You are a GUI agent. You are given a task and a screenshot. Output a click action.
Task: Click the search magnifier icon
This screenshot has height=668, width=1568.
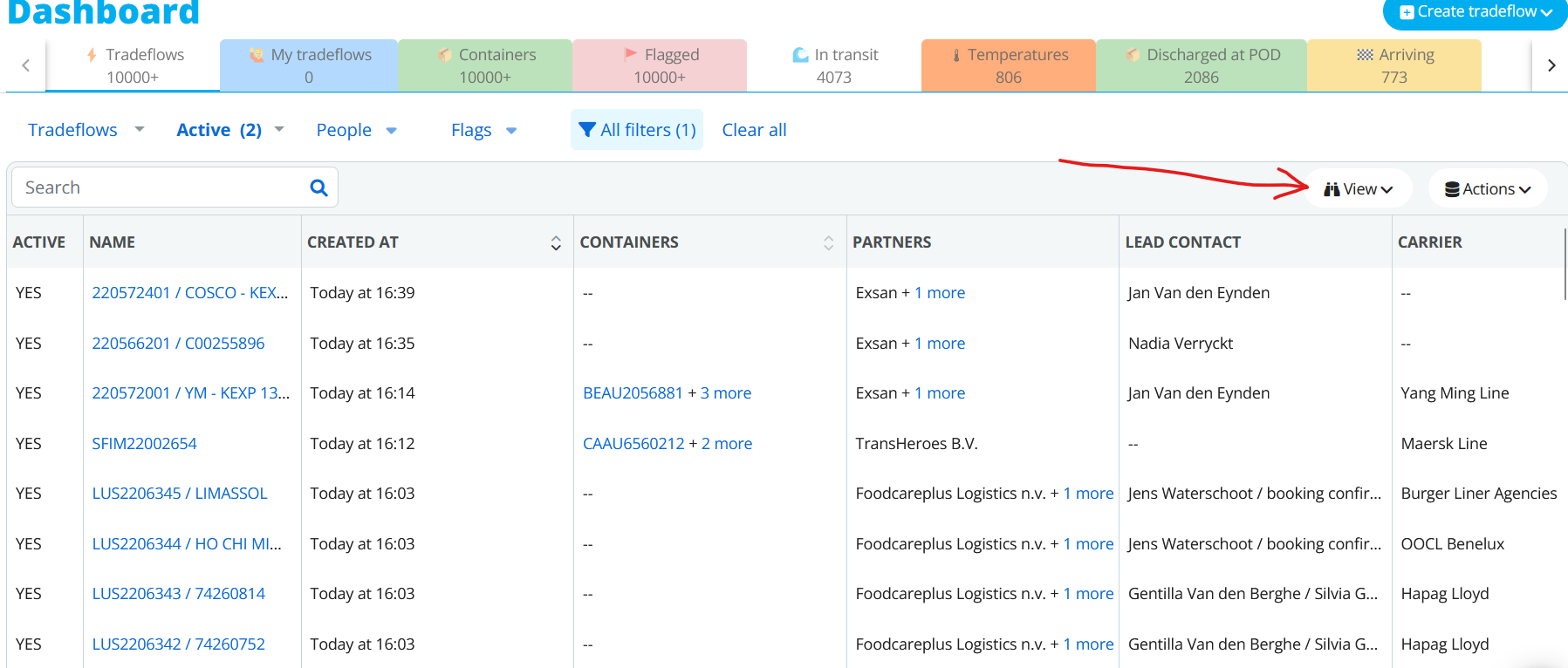coord(318,187)
